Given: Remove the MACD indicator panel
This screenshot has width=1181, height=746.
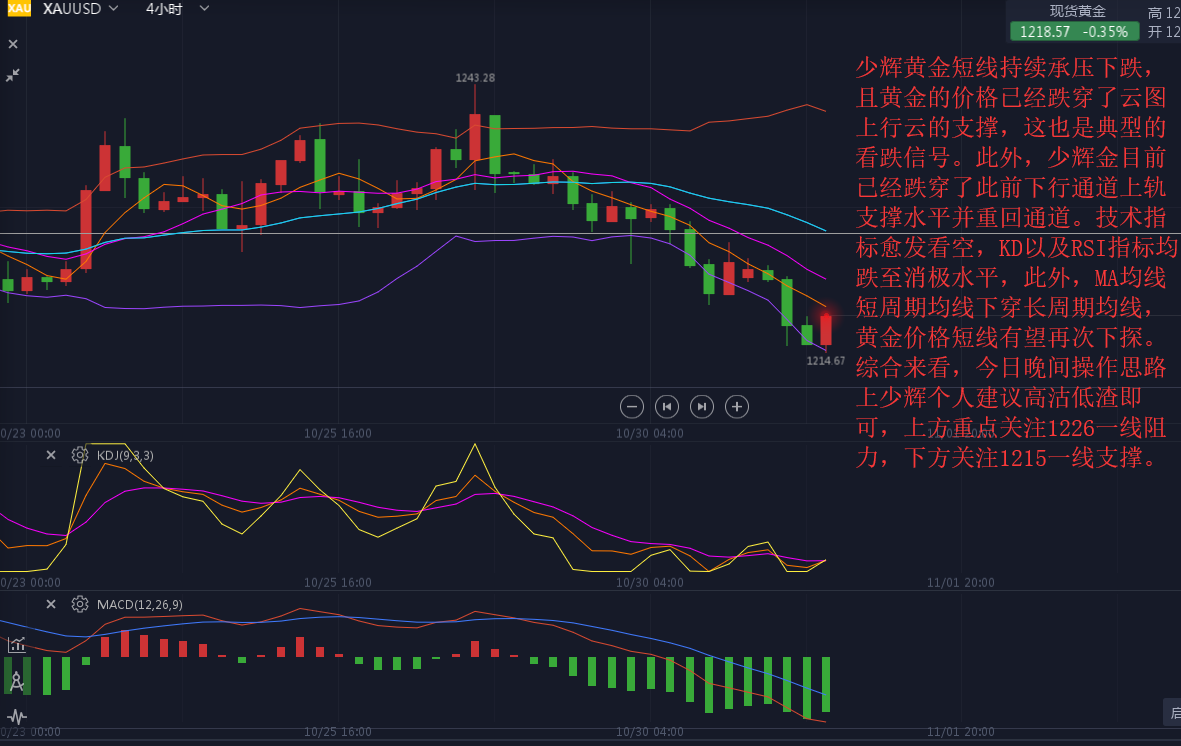Looking at the screenshot, I should [51, 604].
